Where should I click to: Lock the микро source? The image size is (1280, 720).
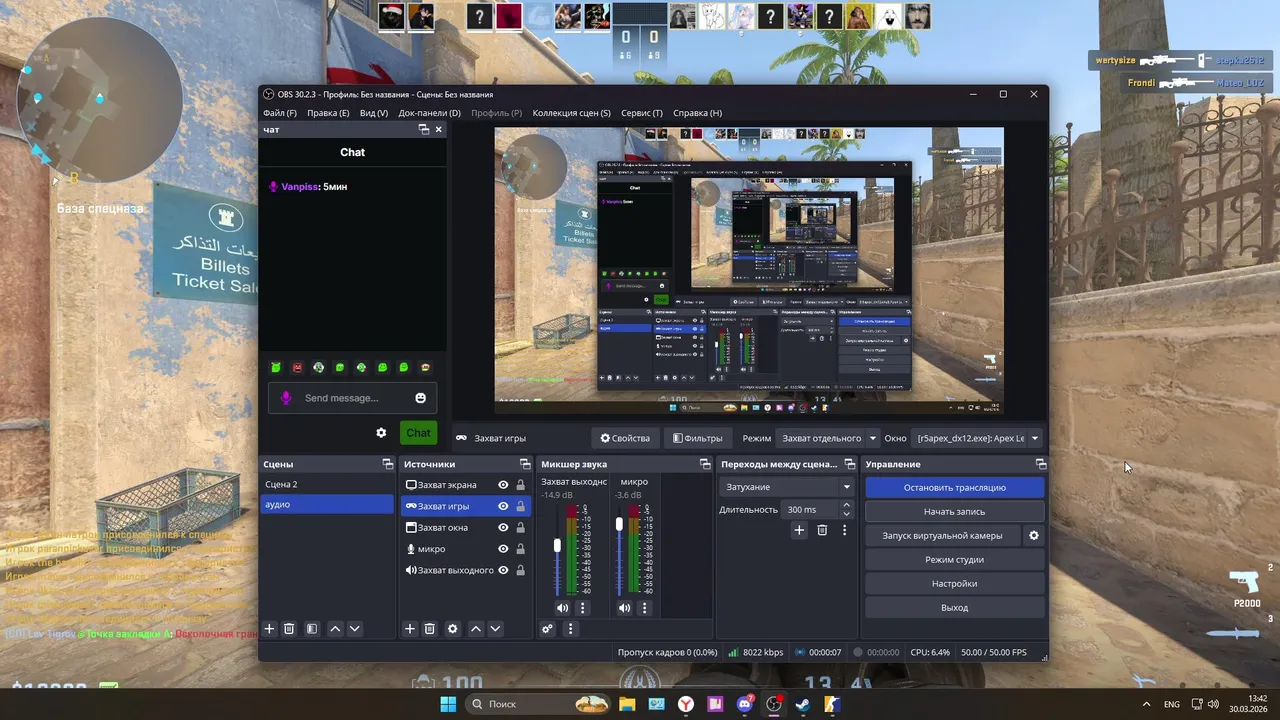point(520,549)
